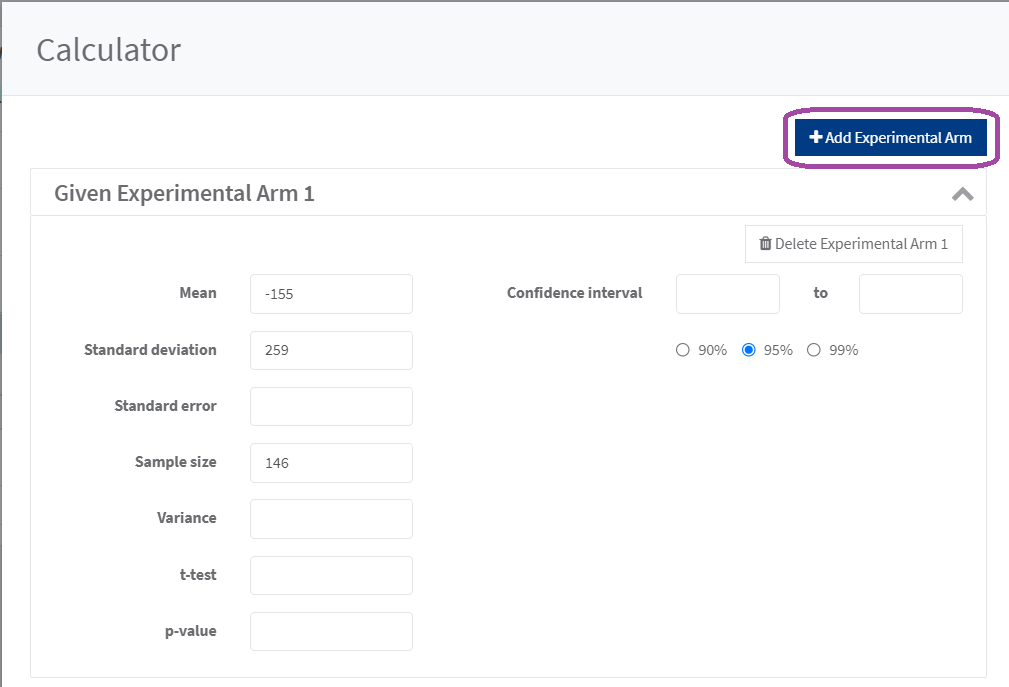Click the p-value input field
The height and width of the screenshot is (687, 1009).
[x=331, y=631]
